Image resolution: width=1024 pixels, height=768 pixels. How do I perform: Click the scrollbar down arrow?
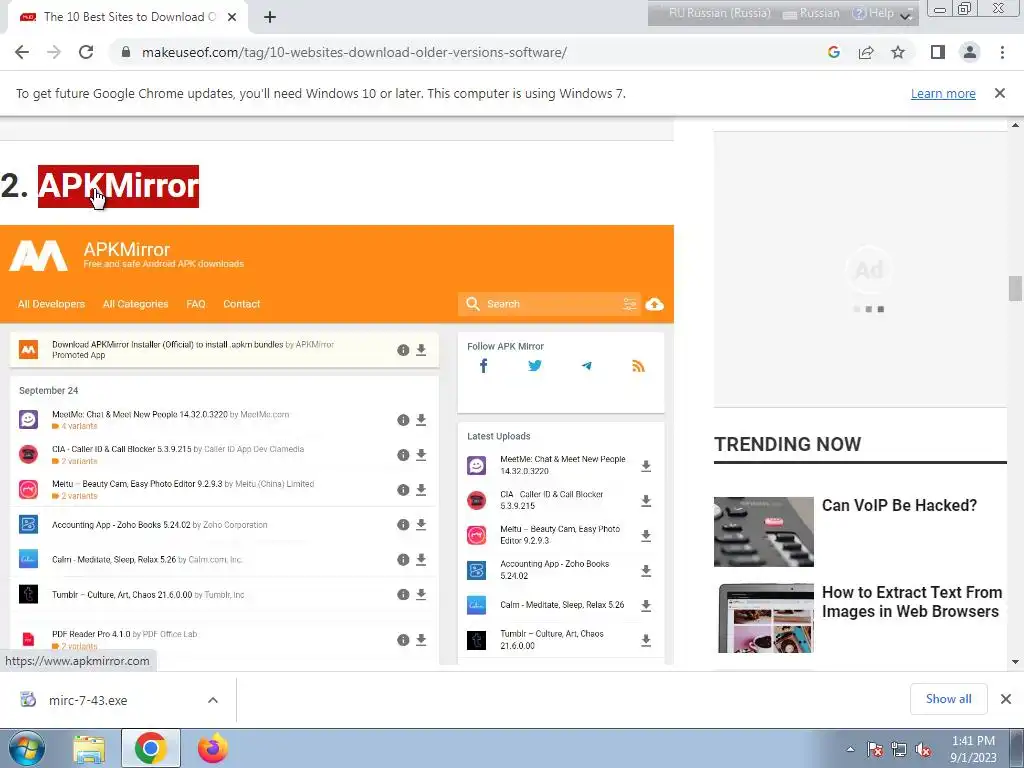pos(1015,662)
